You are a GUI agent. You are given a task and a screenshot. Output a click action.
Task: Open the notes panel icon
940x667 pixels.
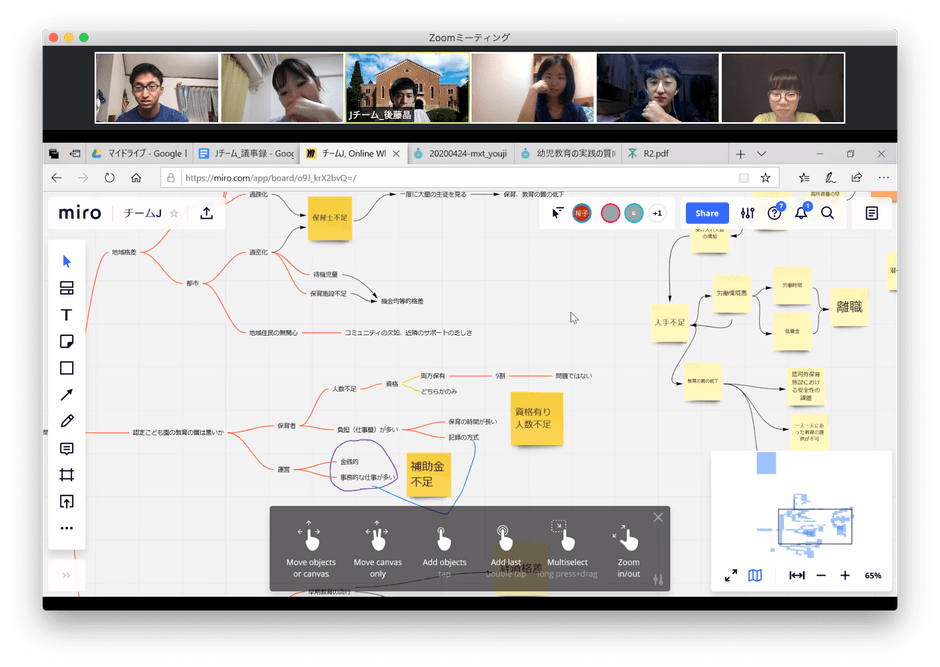point(872,213)
